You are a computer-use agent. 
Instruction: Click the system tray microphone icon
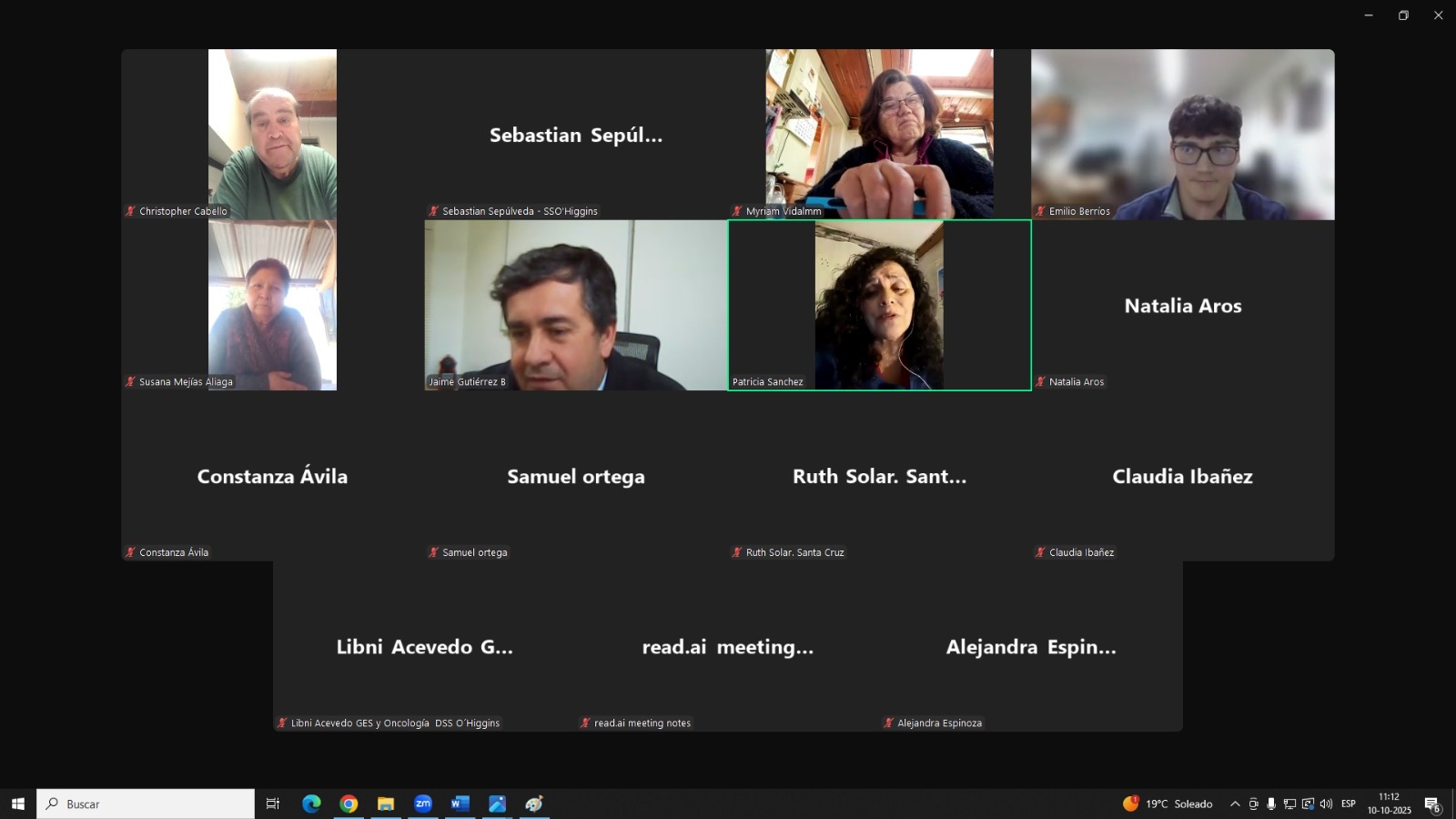1271,804
